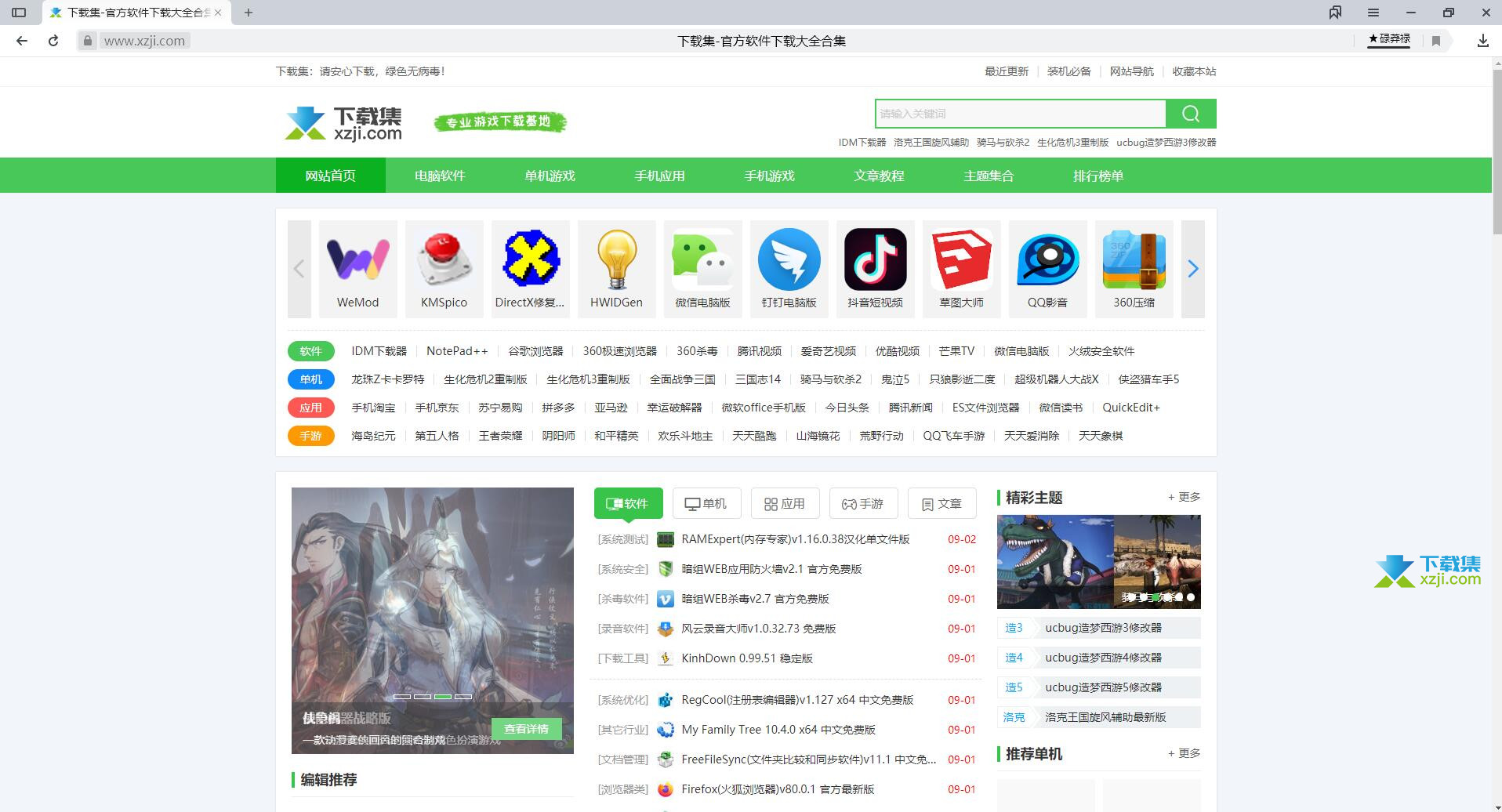The width and height of the screenshot is (1502, 812).
Task: Open the KMSpico app icon
Action: [444, 260]
